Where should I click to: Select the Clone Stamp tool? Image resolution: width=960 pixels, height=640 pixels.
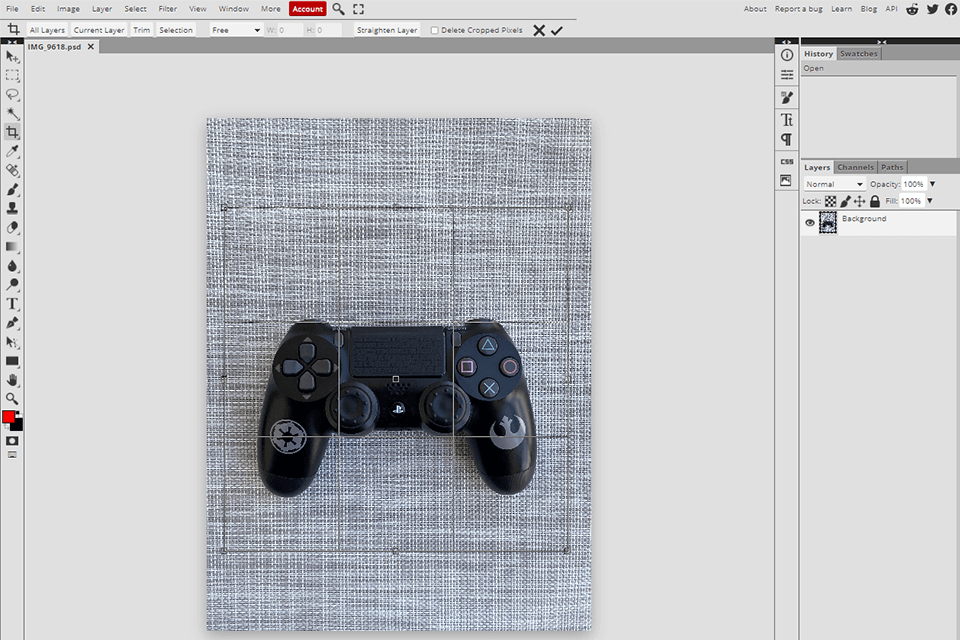[12, 208]
